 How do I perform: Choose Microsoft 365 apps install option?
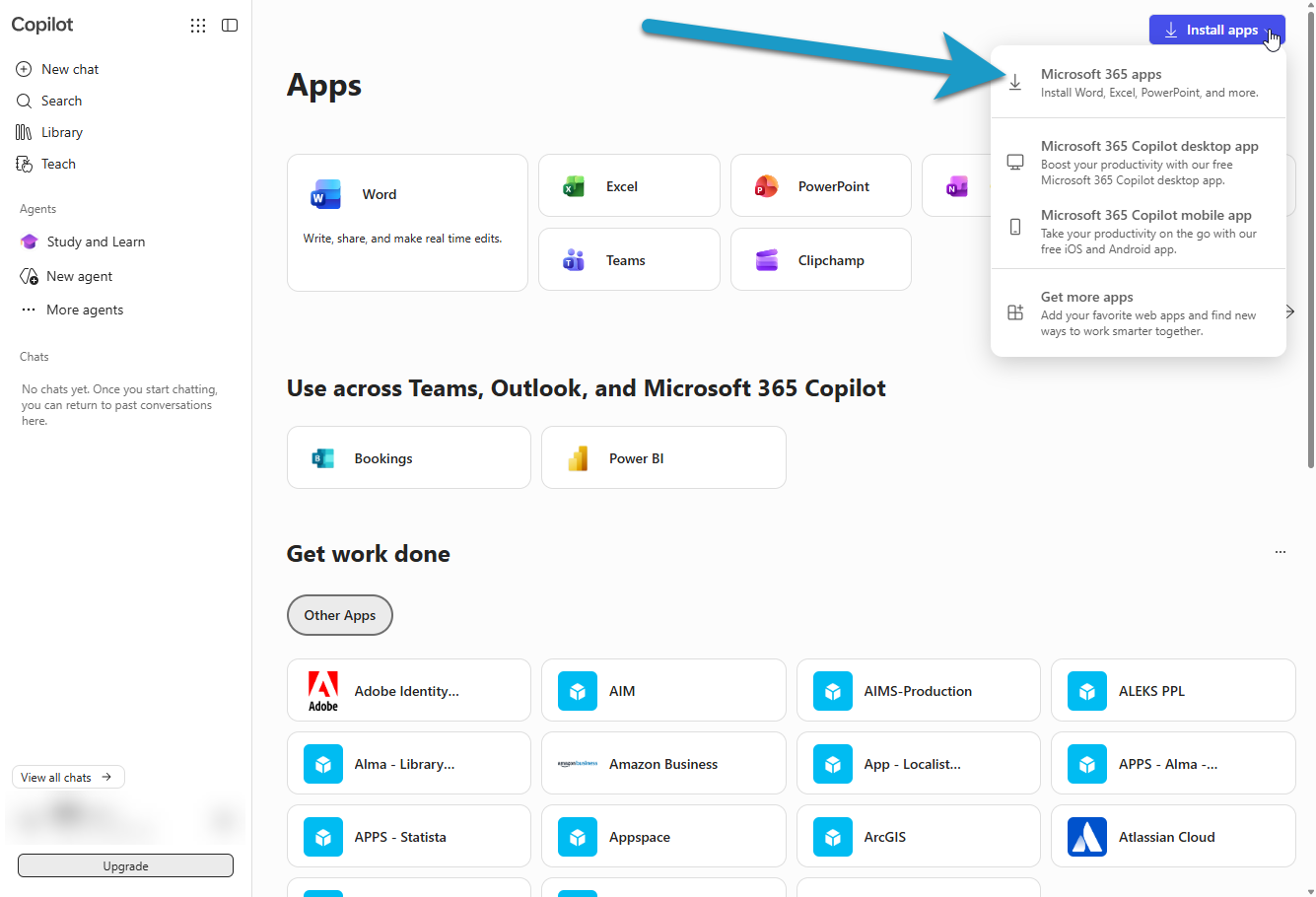[1139, 83]
